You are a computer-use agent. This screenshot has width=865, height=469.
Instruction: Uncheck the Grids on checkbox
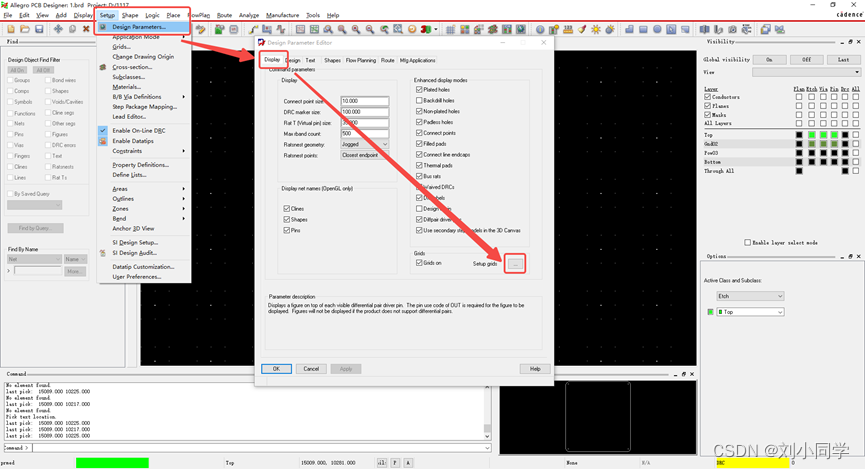point(419,263)
